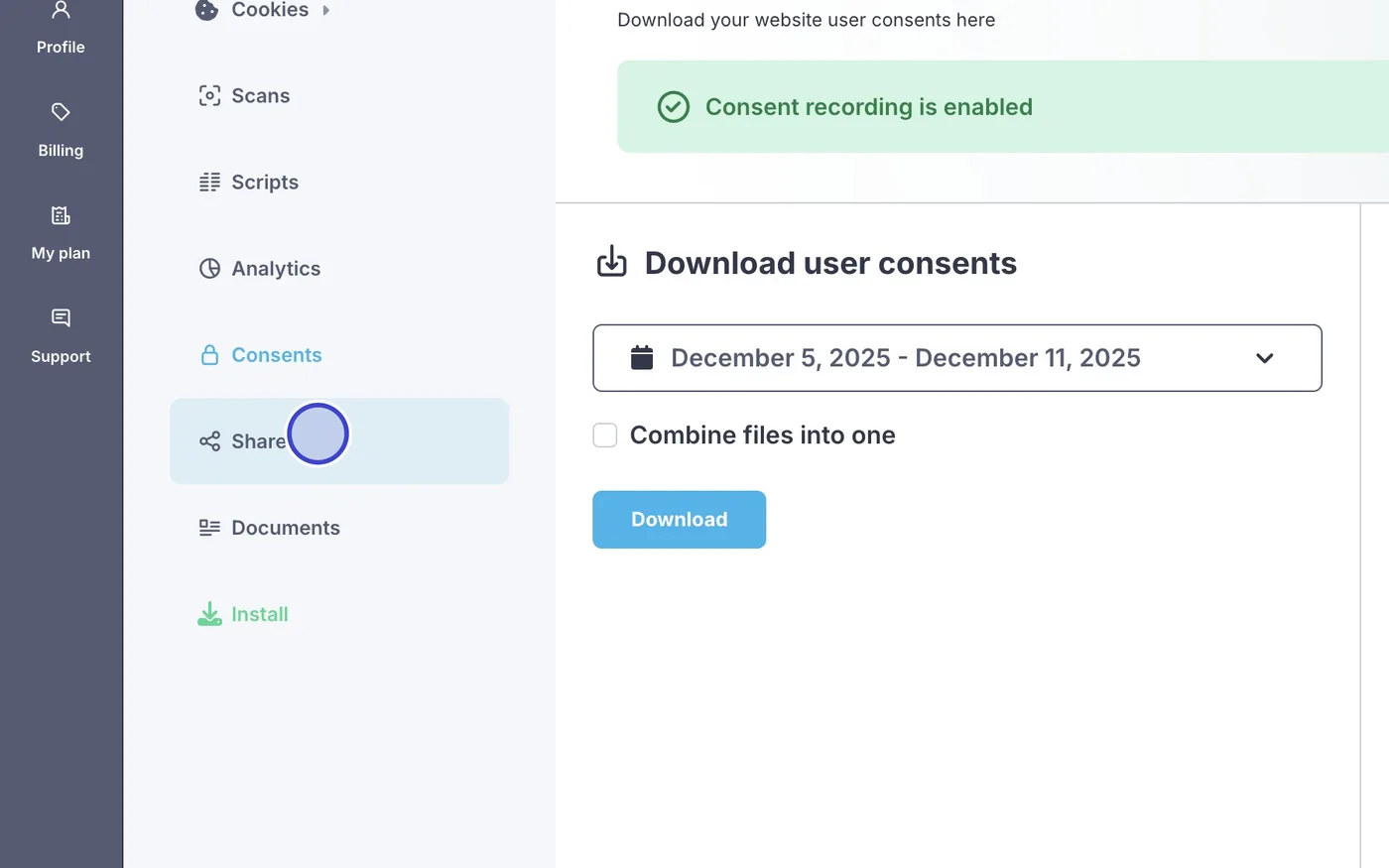Click the Share label text
Image resolution: width=1389 pixels, height=868 pixels.
259,441
